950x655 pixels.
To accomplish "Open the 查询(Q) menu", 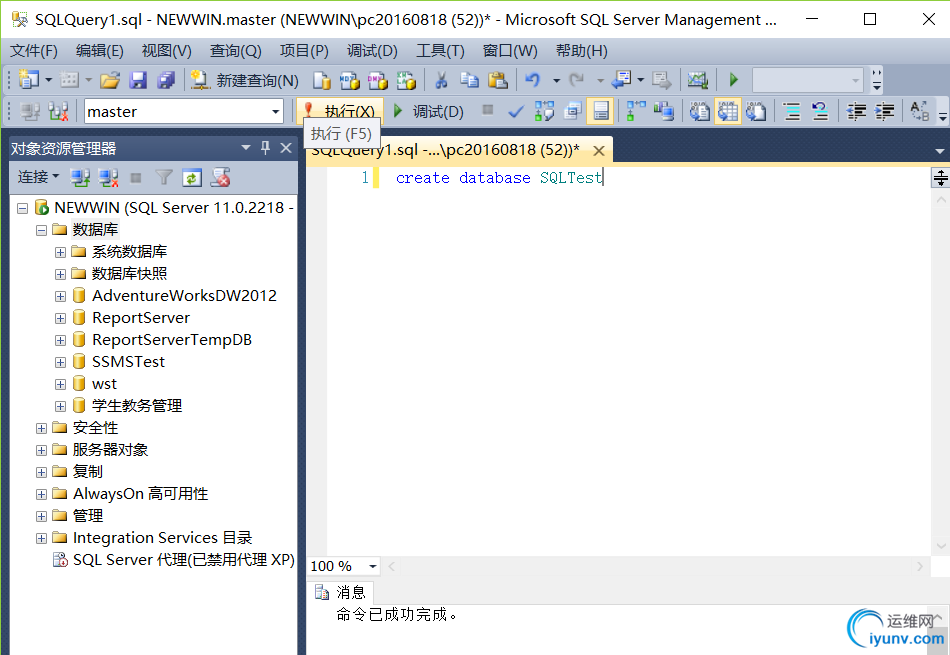I will point(235,51).
